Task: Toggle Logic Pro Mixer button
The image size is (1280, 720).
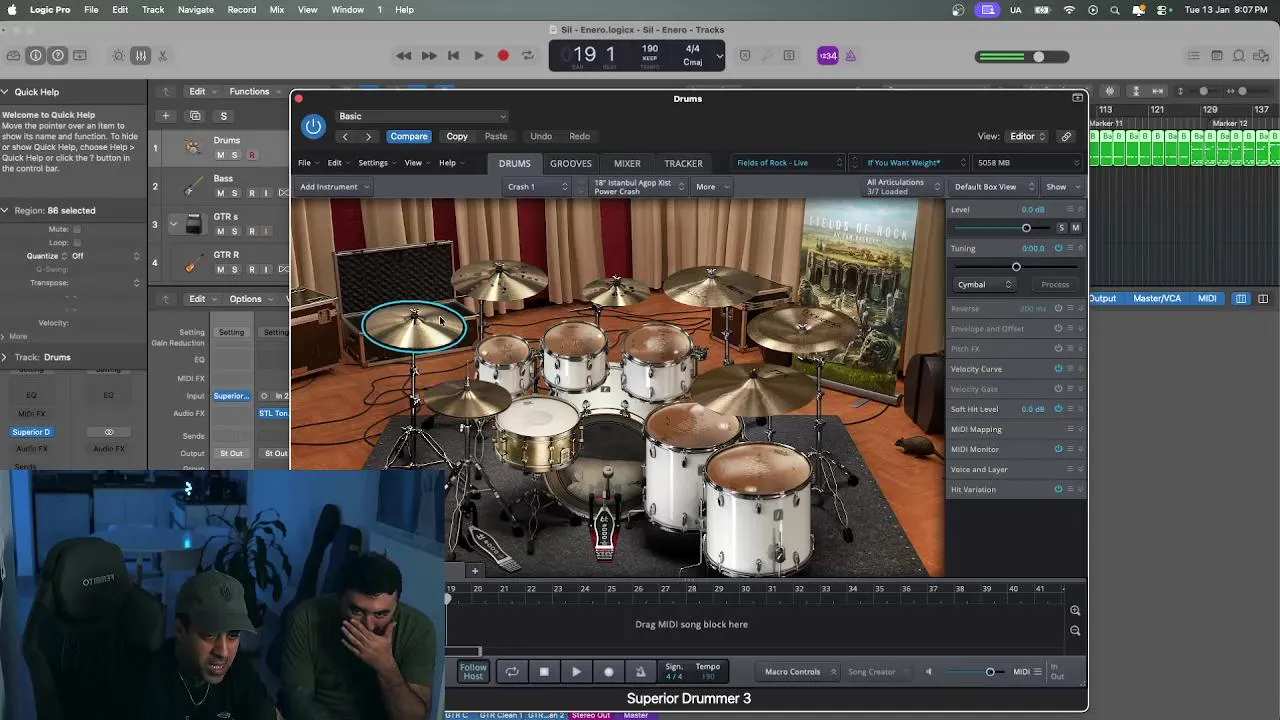Action: click(x=141, y=56)
